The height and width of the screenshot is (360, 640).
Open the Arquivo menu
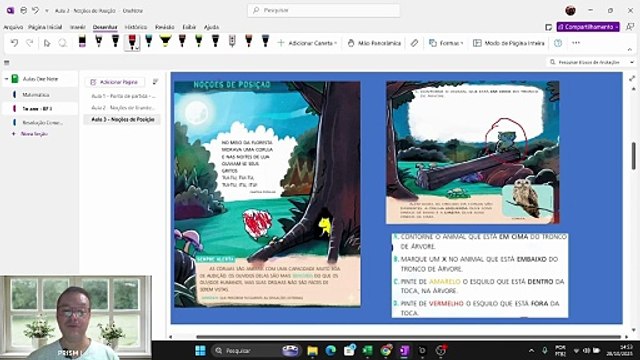click(x=13, y=27)
